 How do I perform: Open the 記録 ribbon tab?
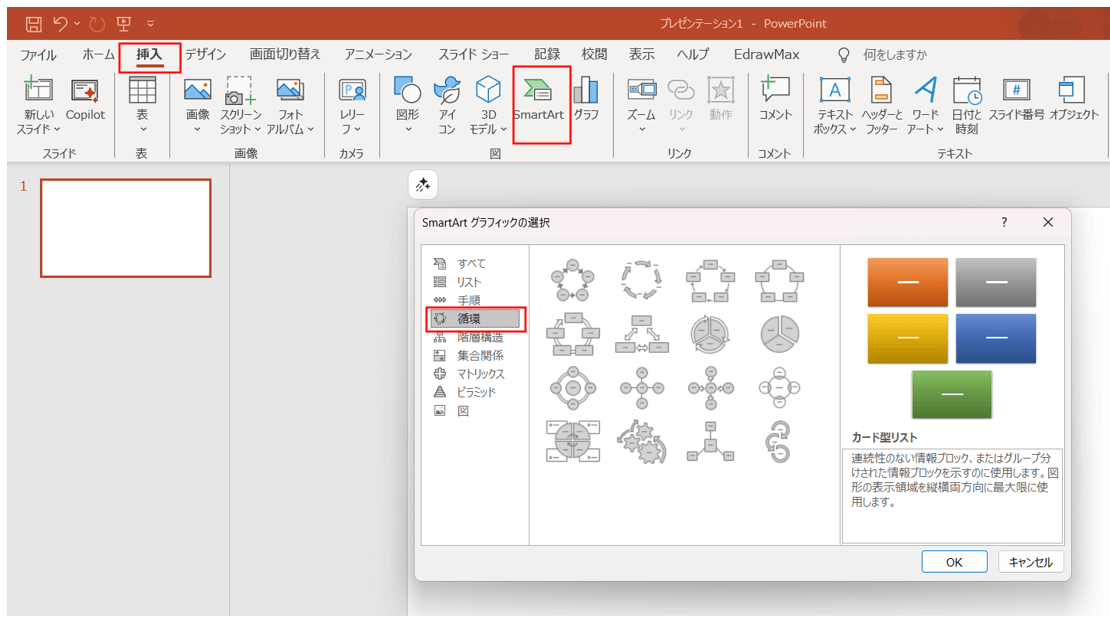(545, 54)
